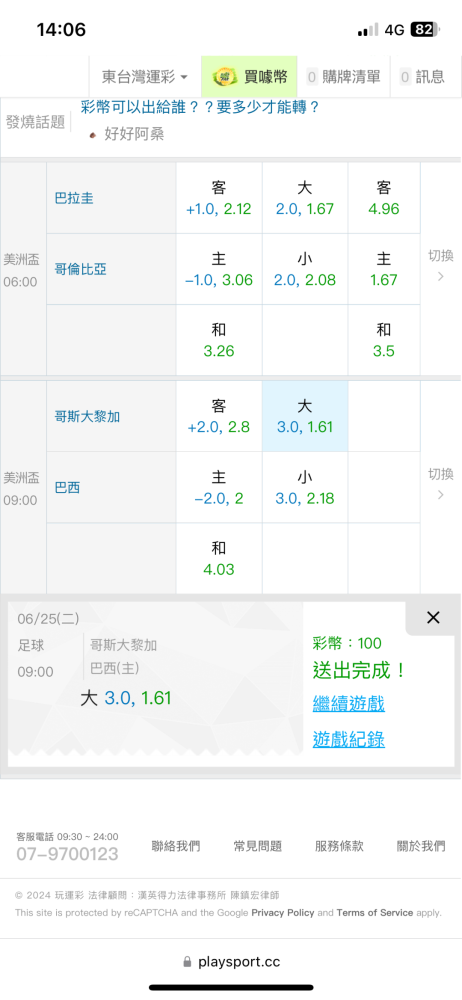Viewport: 462px width, 1000px height.
Task: Tap the 買噱幣 coin icon
Action: (x=223, y=77)
